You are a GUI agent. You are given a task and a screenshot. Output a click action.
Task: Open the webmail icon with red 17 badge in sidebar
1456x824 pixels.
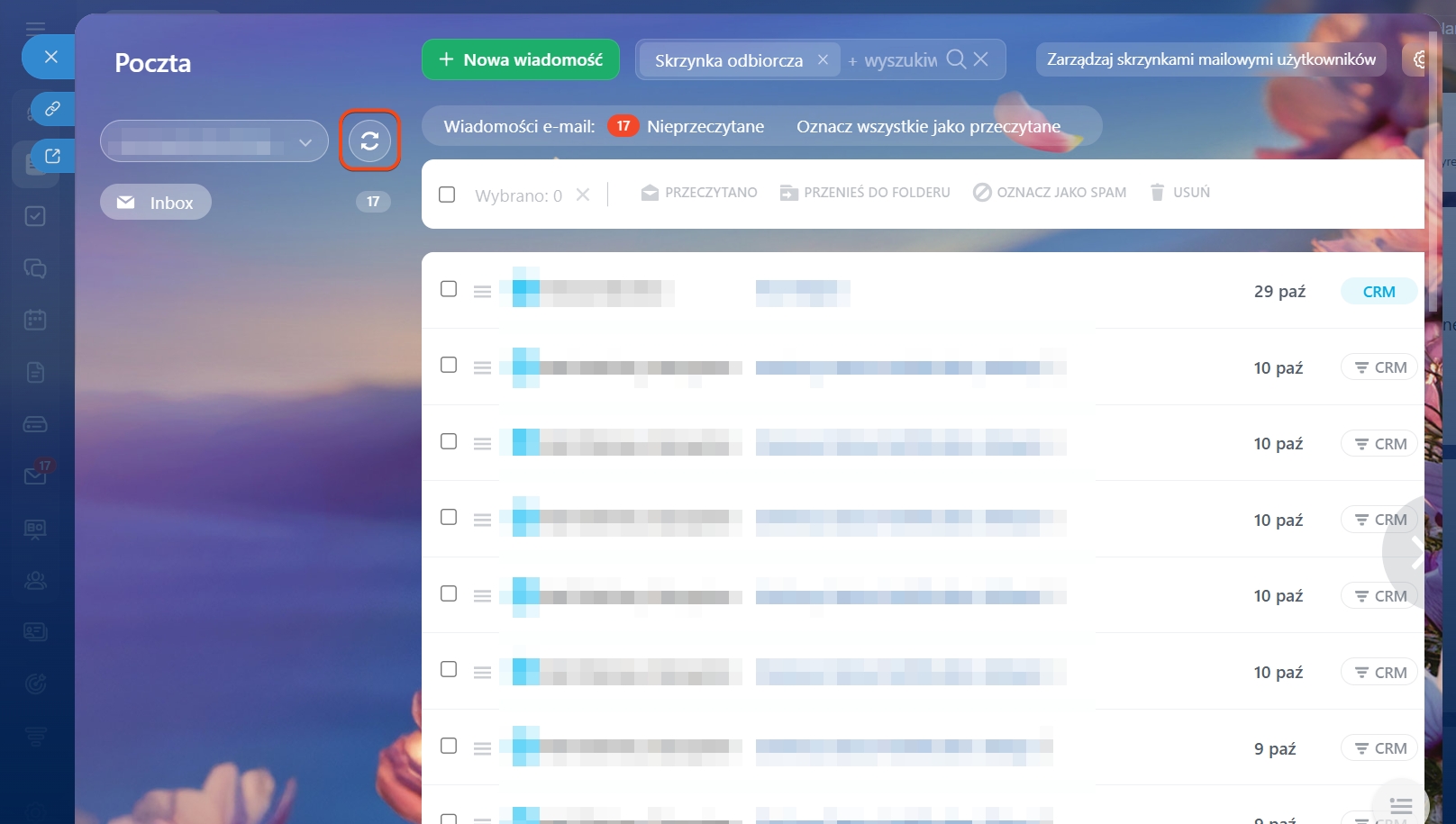click(x=36, y=475)
